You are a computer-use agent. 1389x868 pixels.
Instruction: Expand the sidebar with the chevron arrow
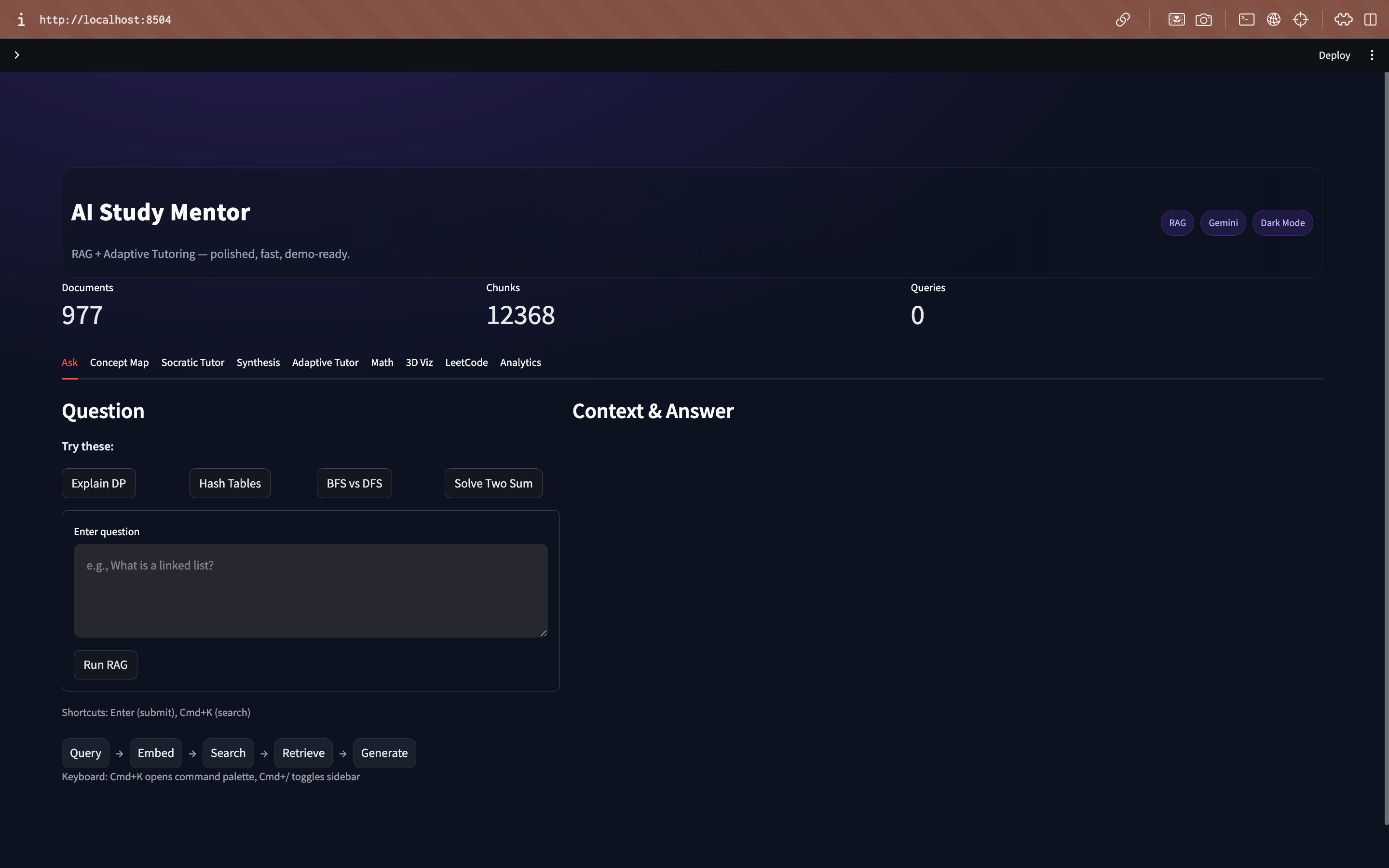[x=17, y=55]
